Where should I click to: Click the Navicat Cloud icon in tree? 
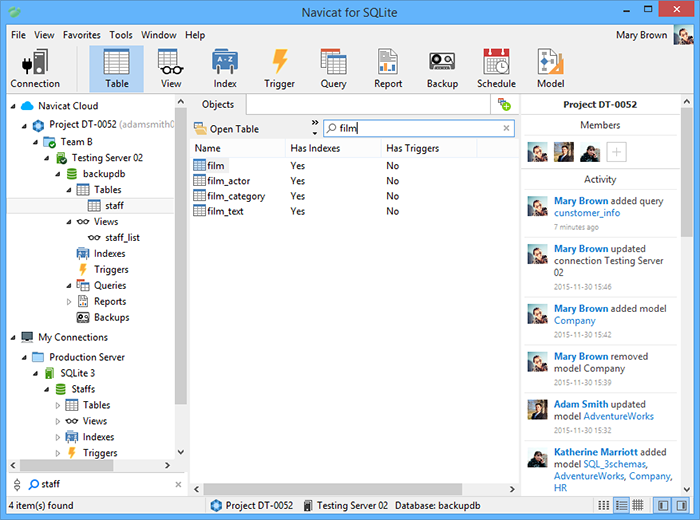pos(27,106)
